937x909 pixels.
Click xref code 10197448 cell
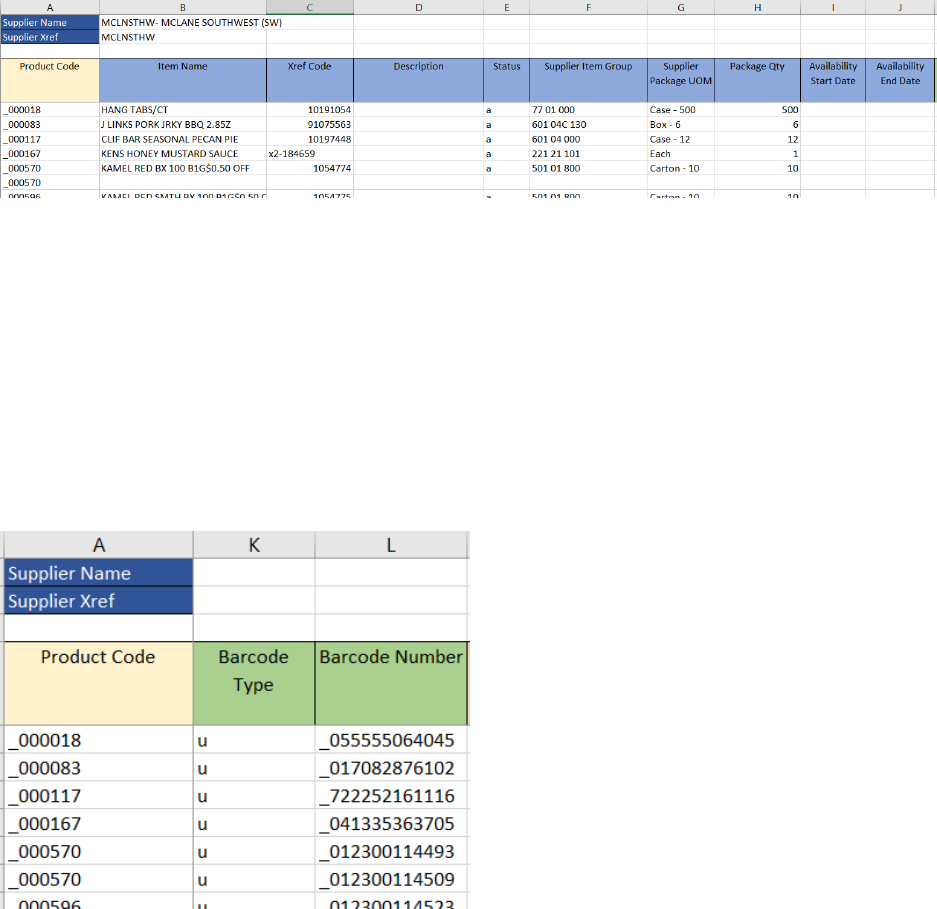tap(310, 139)
